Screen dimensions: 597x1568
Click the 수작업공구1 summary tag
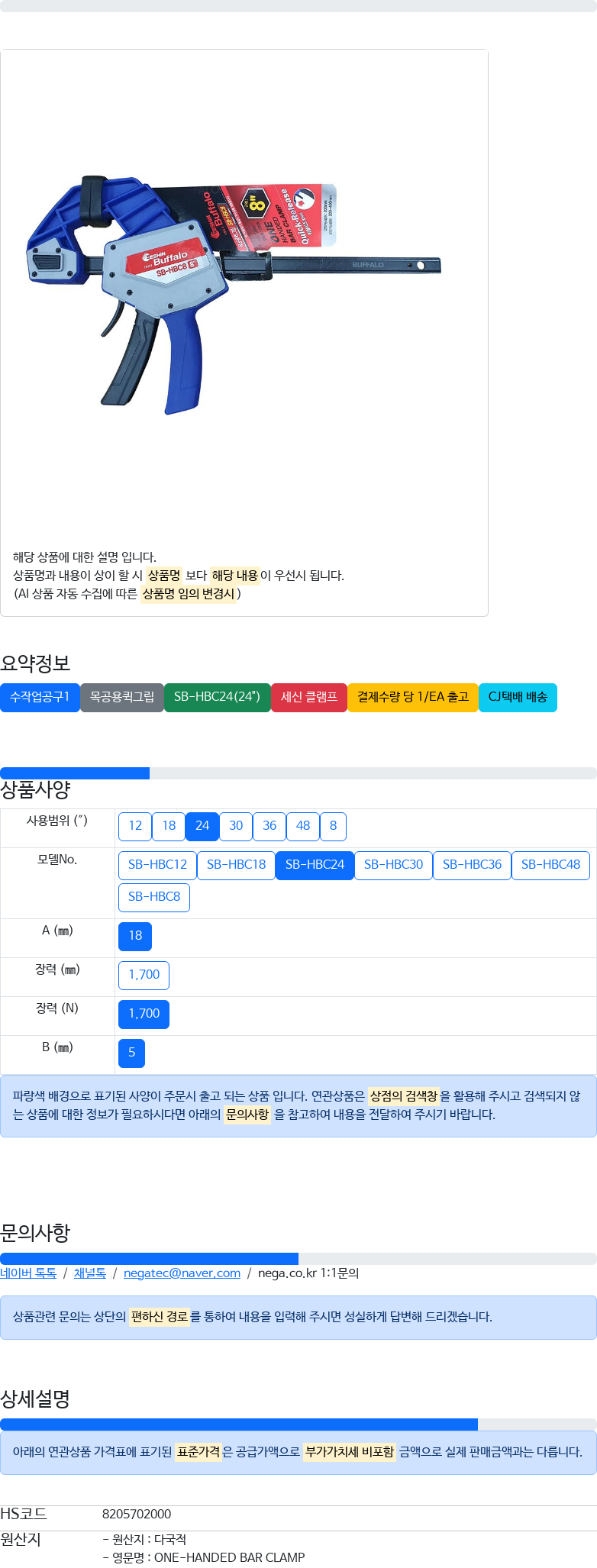click(40, 697)
